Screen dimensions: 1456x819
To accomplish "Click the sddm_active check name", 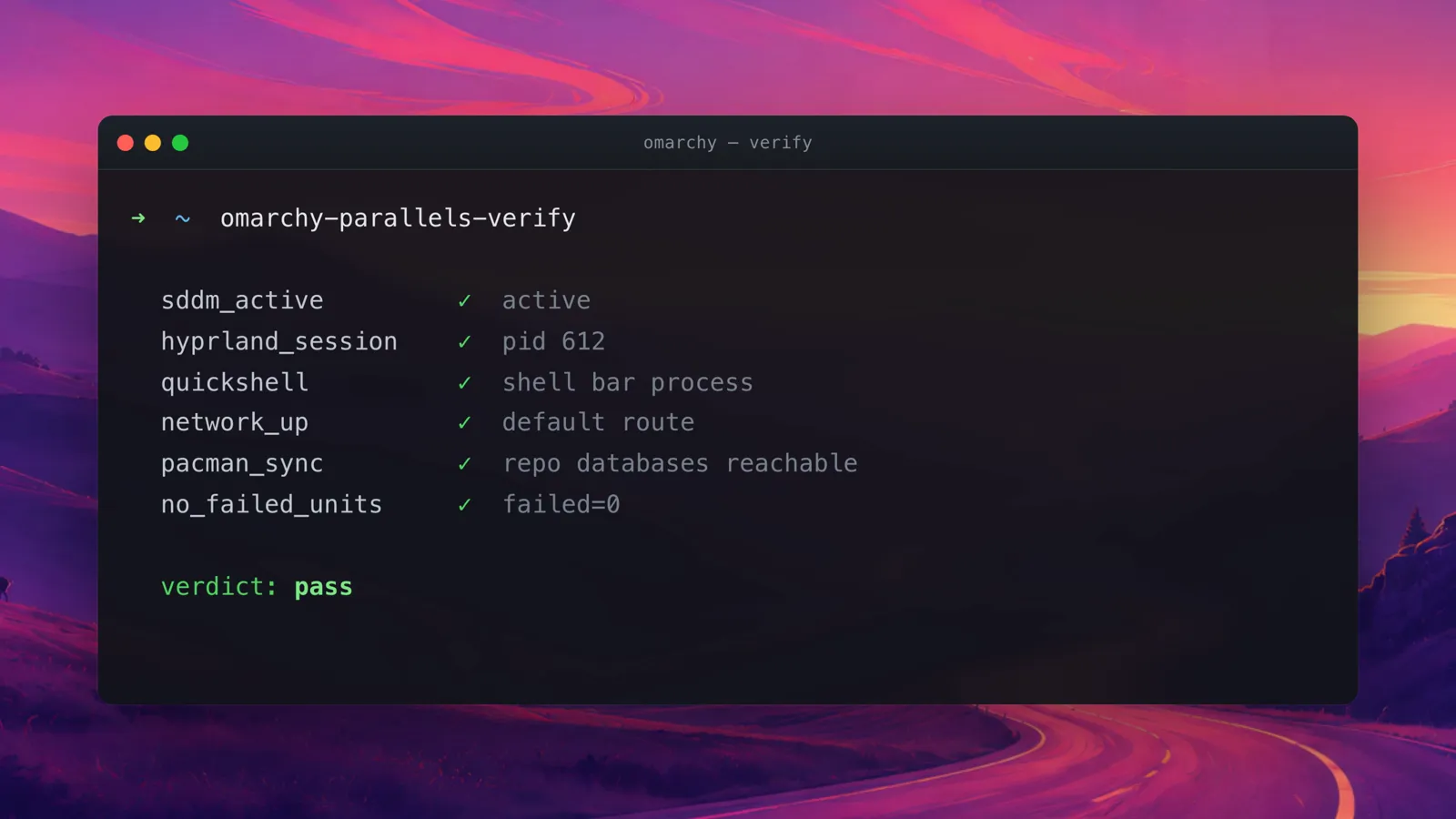I will 242,300.
